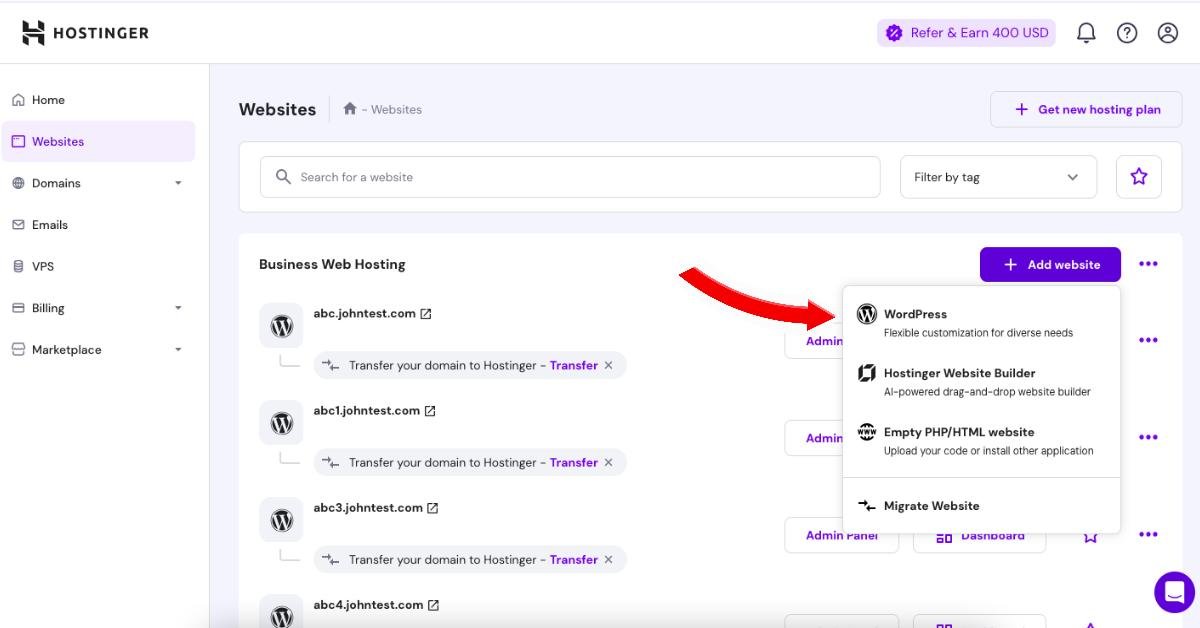Expand the Billing sidebar caret
This screenshot has width=1200, height=628.
[178, 308]
